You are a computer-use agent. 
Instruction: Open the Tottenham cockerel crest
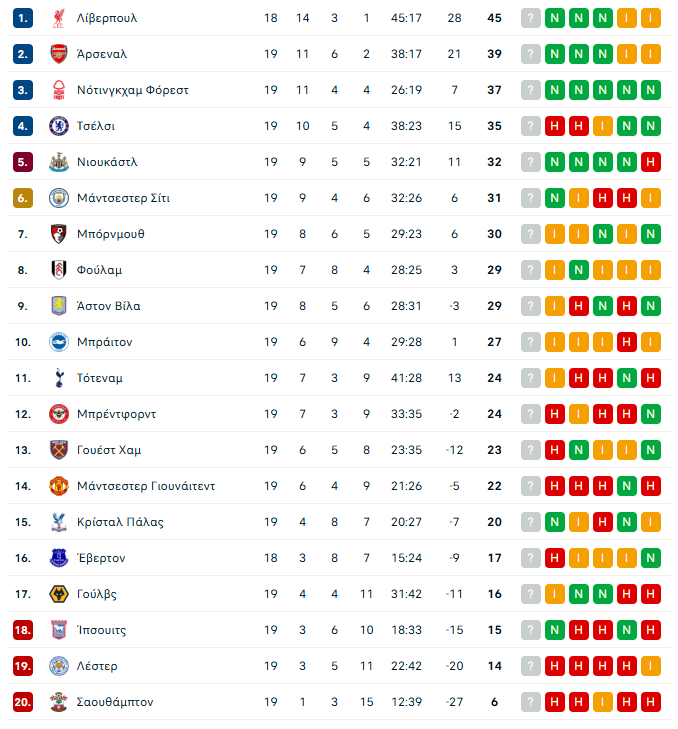(x=58, y=378)
